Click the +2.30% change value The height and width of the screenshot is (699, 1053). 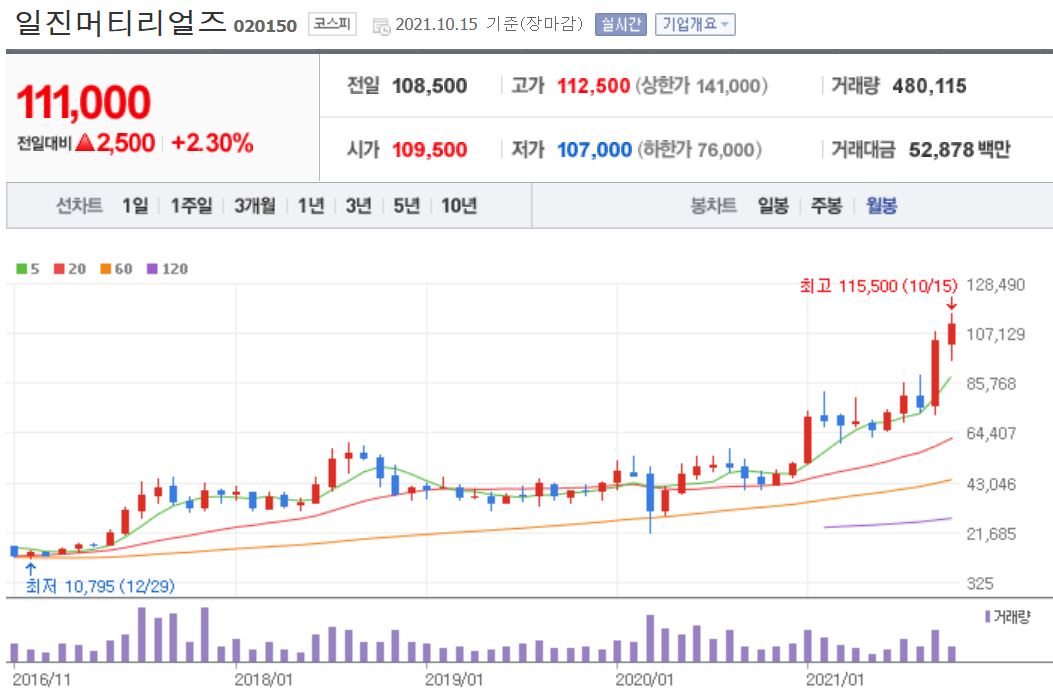click(x=212, y=143)
